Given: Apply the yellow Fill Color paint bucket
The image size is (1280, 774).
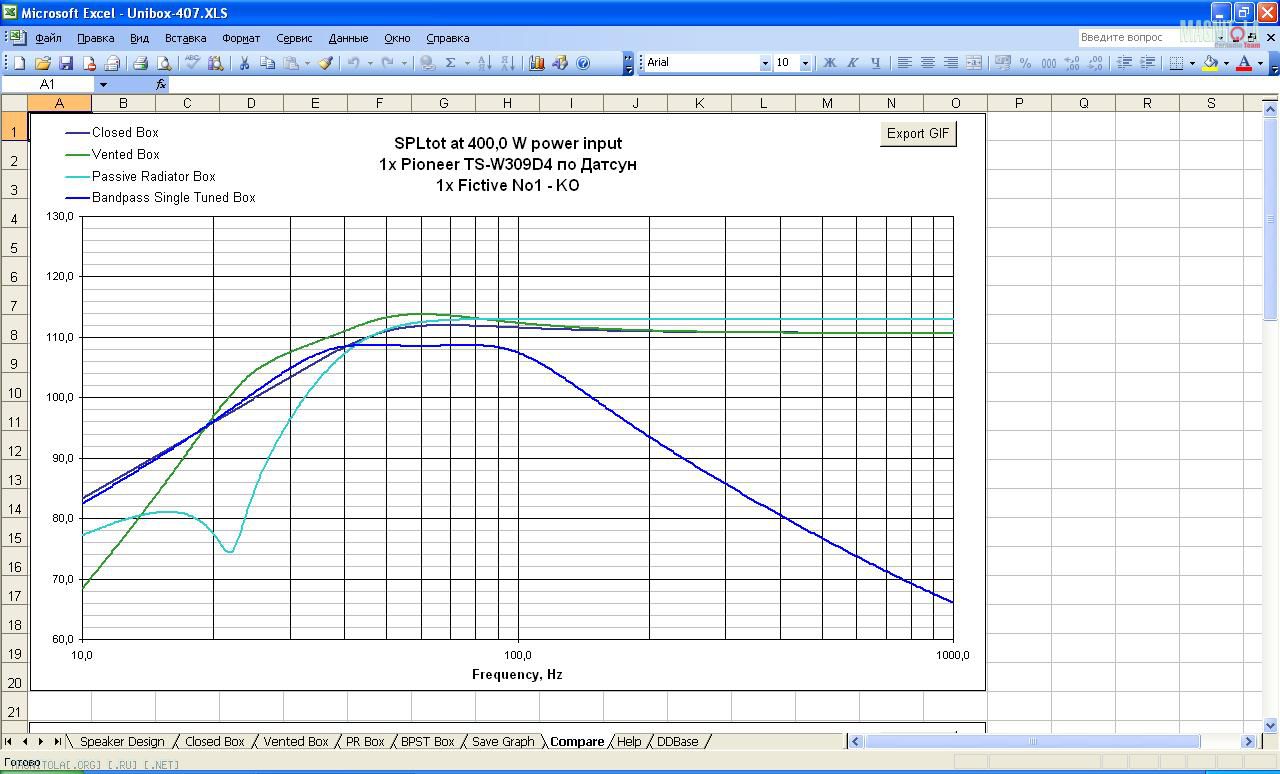Looking at the screenshot, I should pos(1210,63).
